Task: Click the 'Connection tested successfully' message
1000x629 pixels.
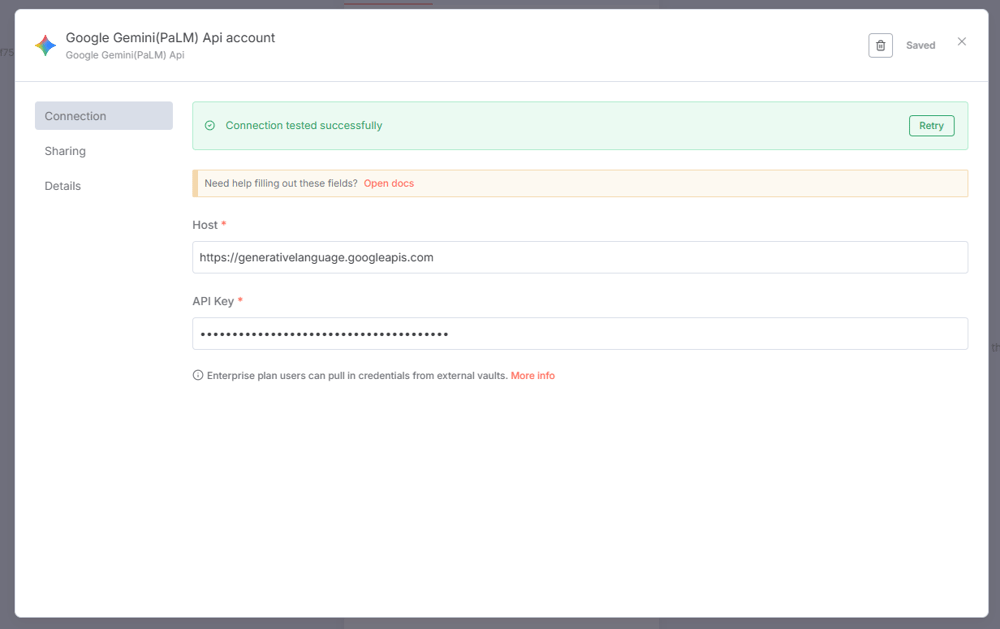Action: click(304, 126)
